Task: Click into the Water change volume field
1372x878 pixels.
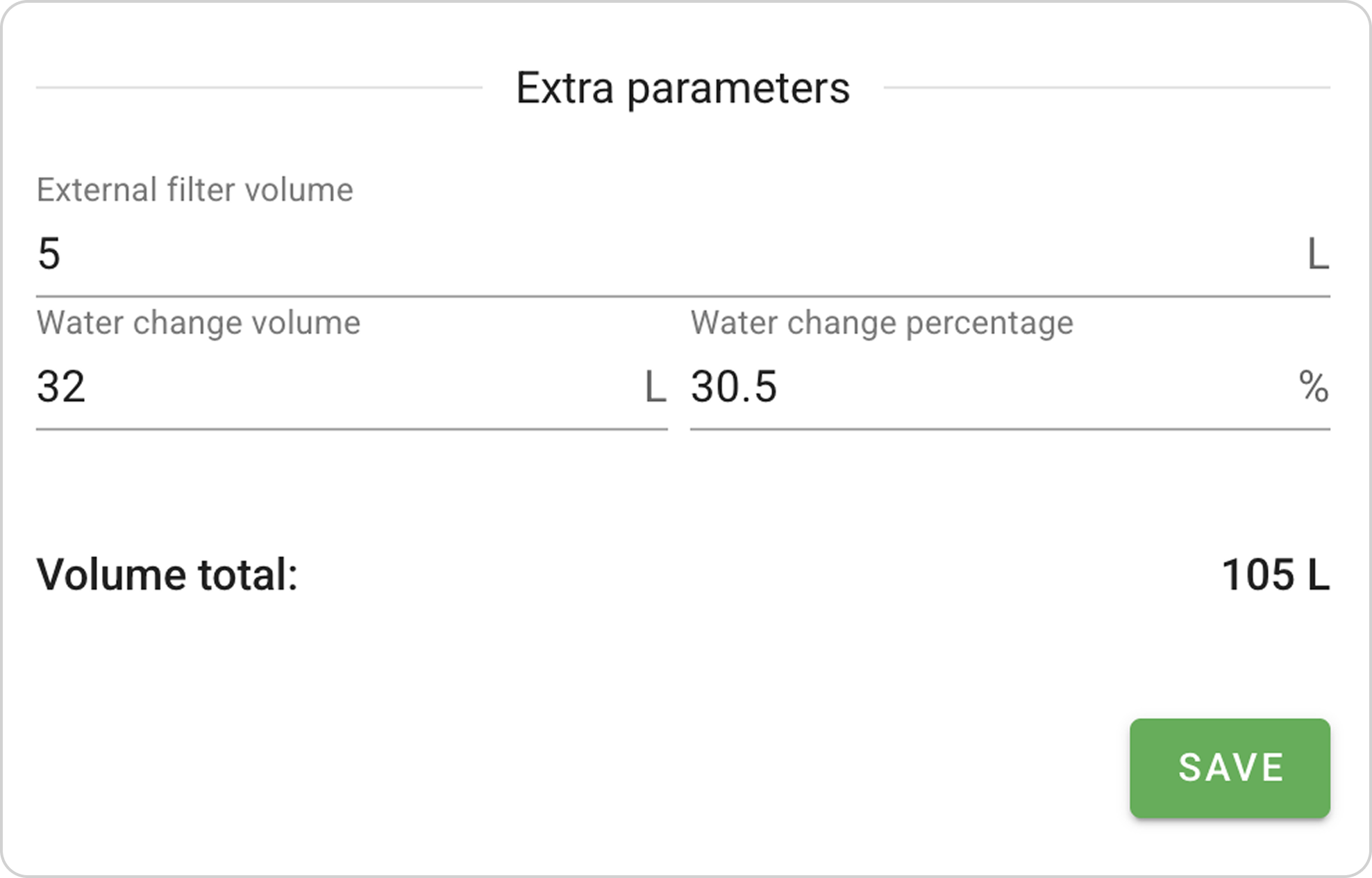Action: [333, 387]
